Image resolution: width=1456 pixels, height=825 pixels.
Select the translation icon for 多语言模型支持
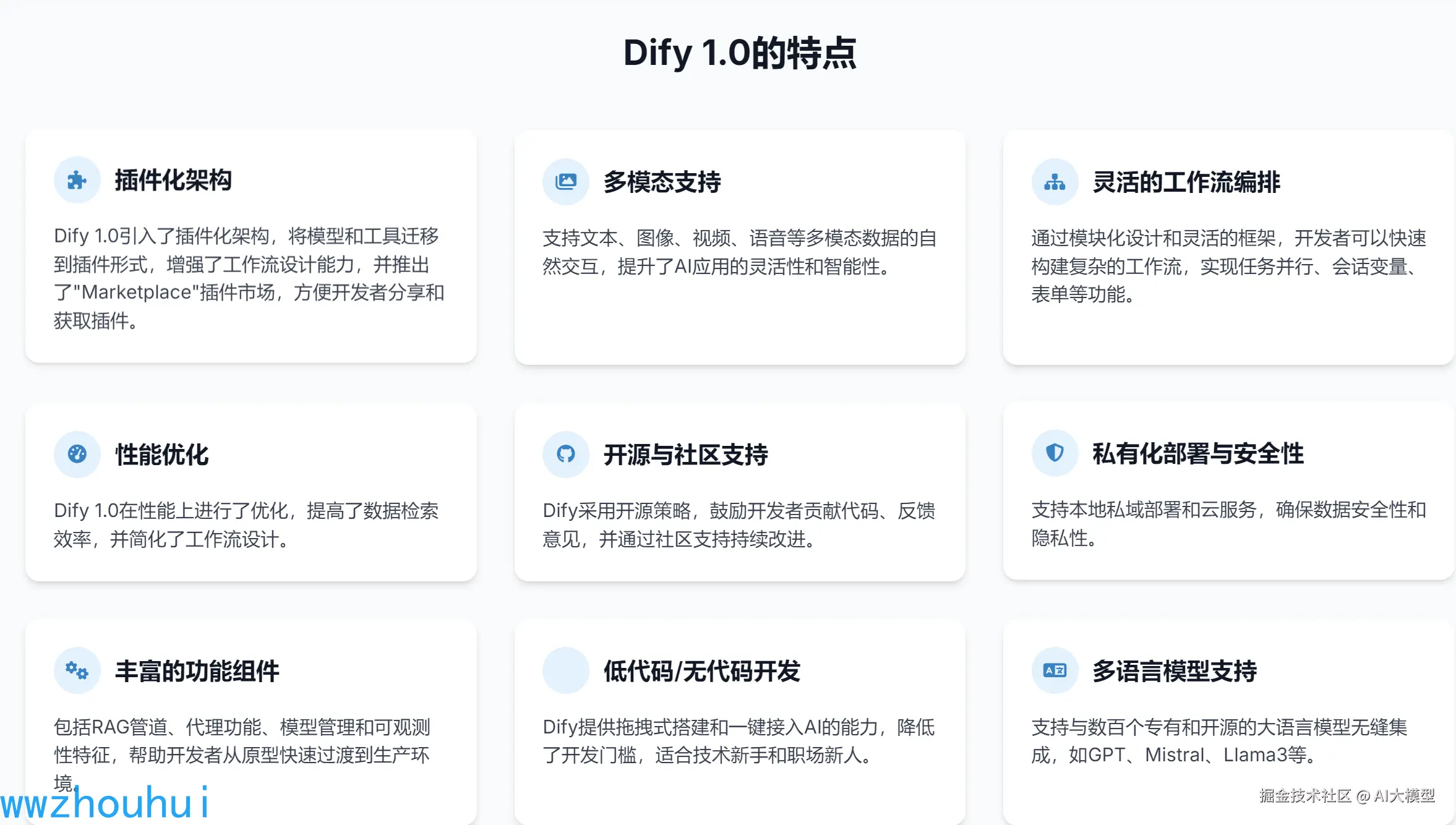pos(1055,670)
